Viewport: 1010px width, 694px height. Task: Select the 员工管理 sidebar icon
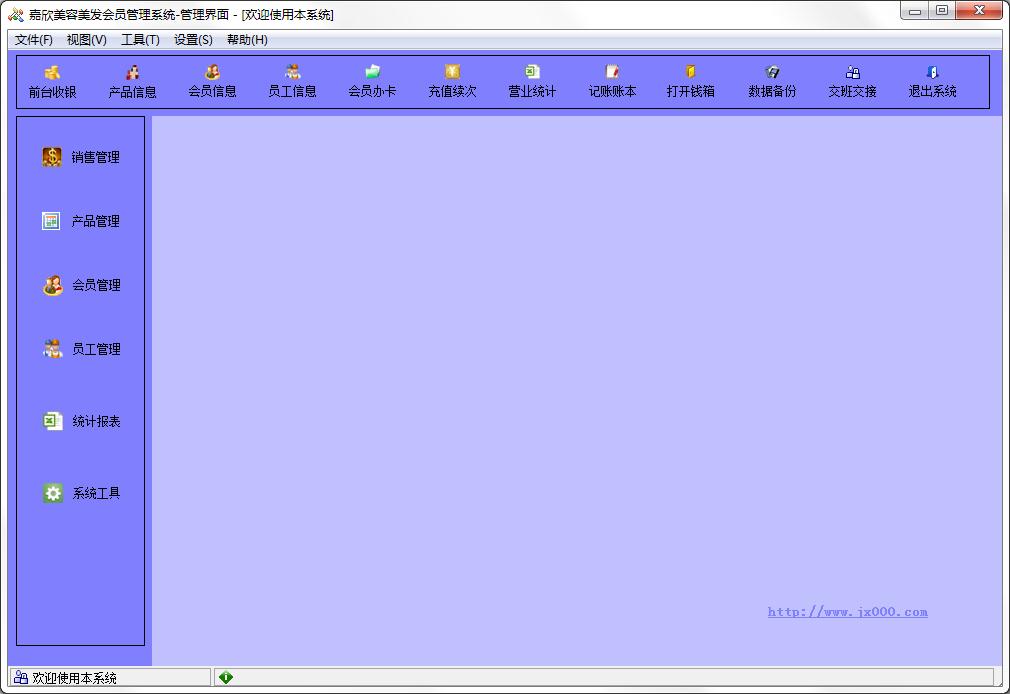(53, 349)
